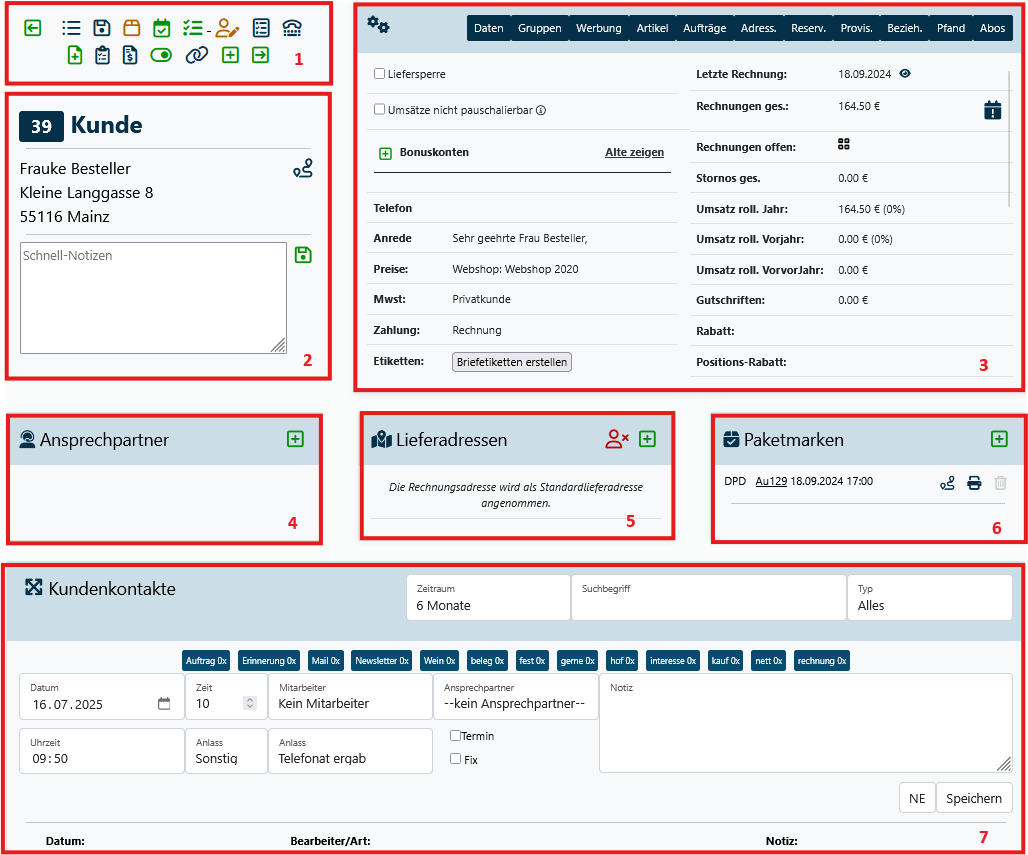1028x855 pixels.
Task: Save the Schnell-Notizen with green disk icon
Action: click(303, 256)
